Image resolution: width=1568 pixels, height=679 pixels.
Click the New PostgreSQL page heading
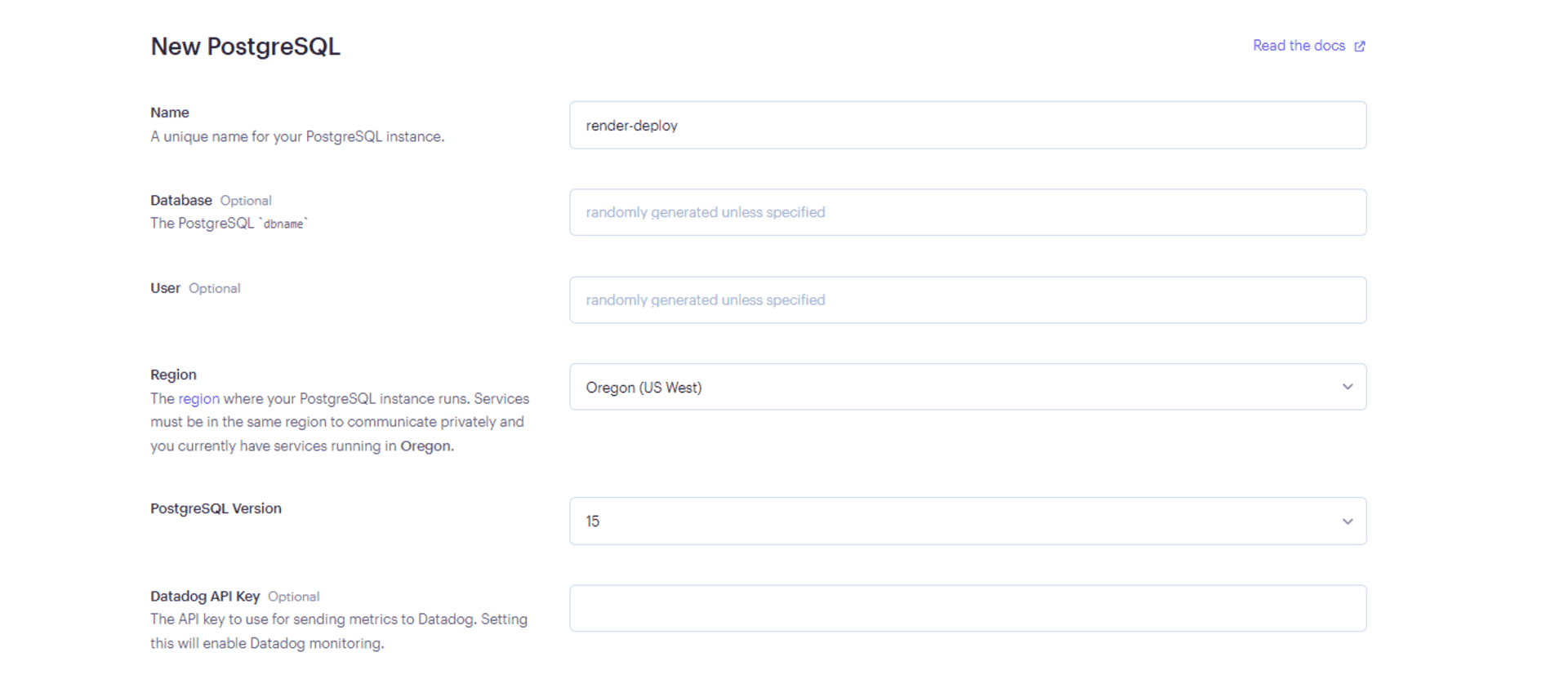click(245, 47)
